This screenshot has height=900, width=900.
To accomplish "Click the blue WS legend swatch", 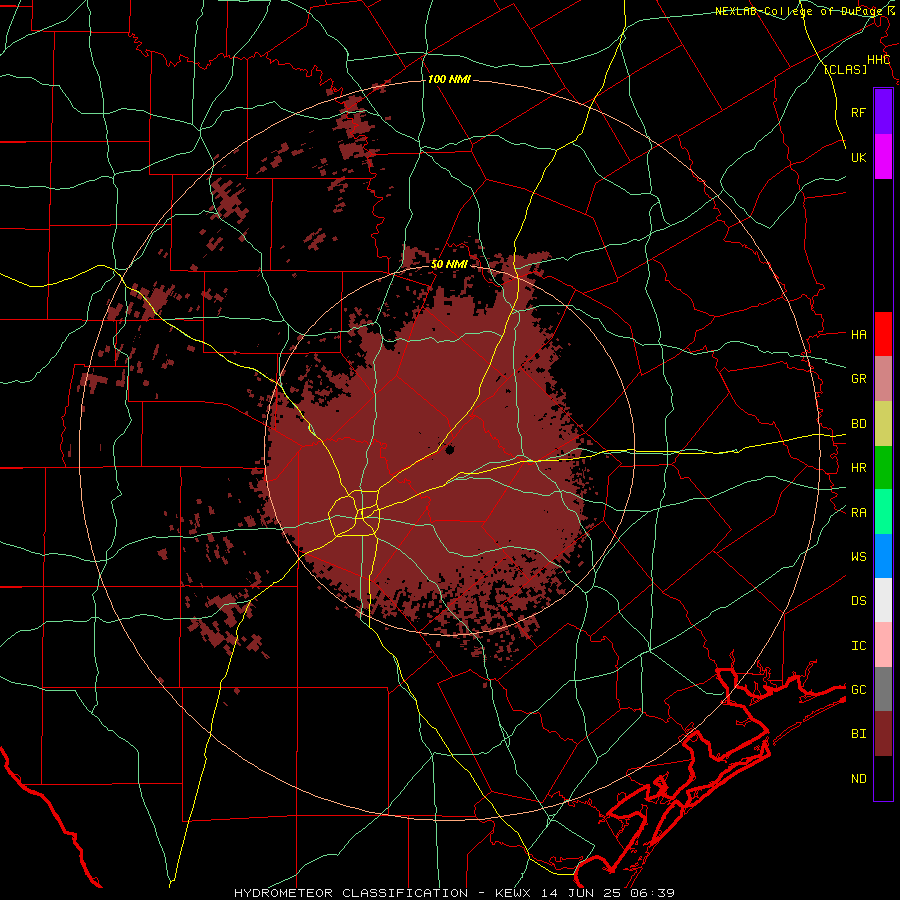I will [x=883, y=556].
